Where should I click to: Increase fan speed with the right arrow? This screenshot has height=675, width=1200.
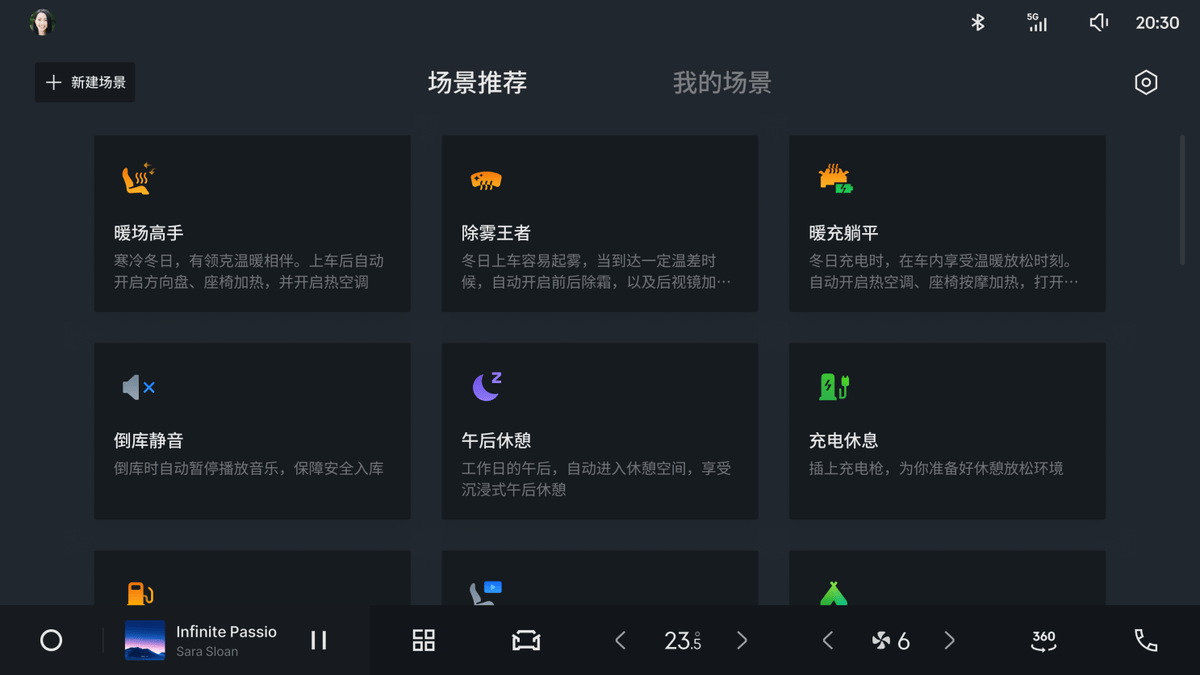click(948, 641)
